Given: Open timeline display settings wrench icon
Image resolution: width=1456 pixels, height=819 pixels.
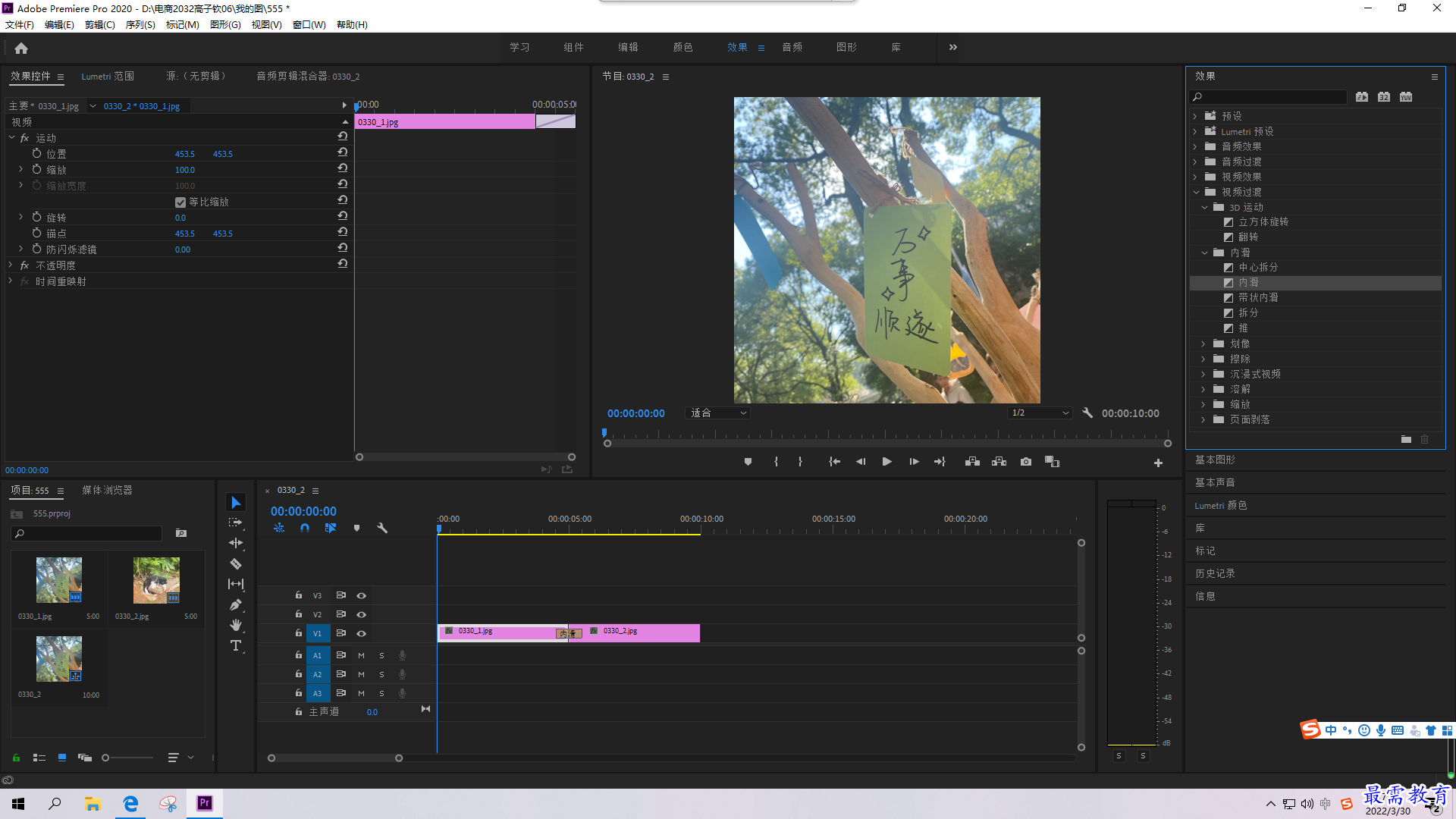Looking at the screenshot, I should 382,528.
